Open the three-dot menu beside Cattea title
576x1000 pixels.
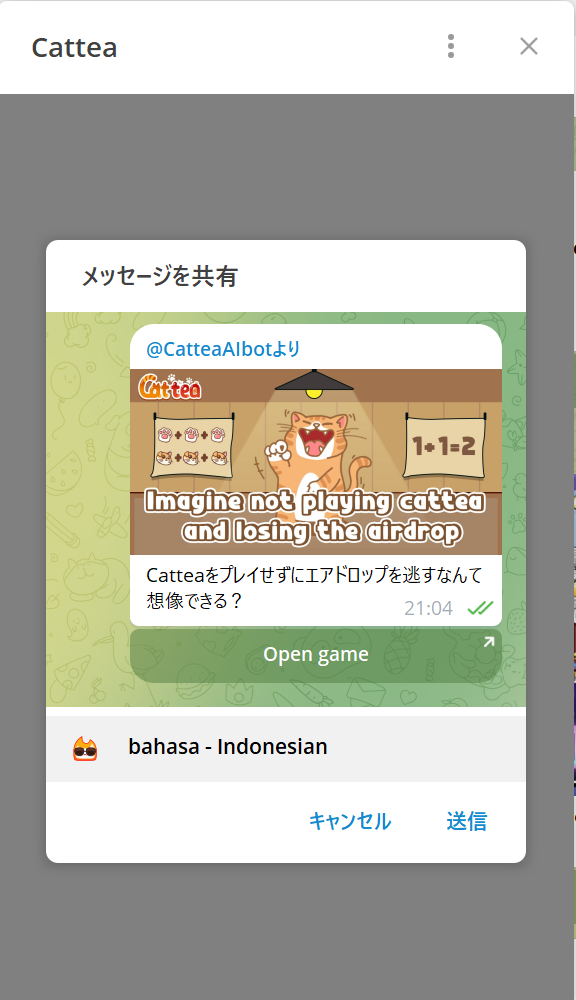click(451, 47)
